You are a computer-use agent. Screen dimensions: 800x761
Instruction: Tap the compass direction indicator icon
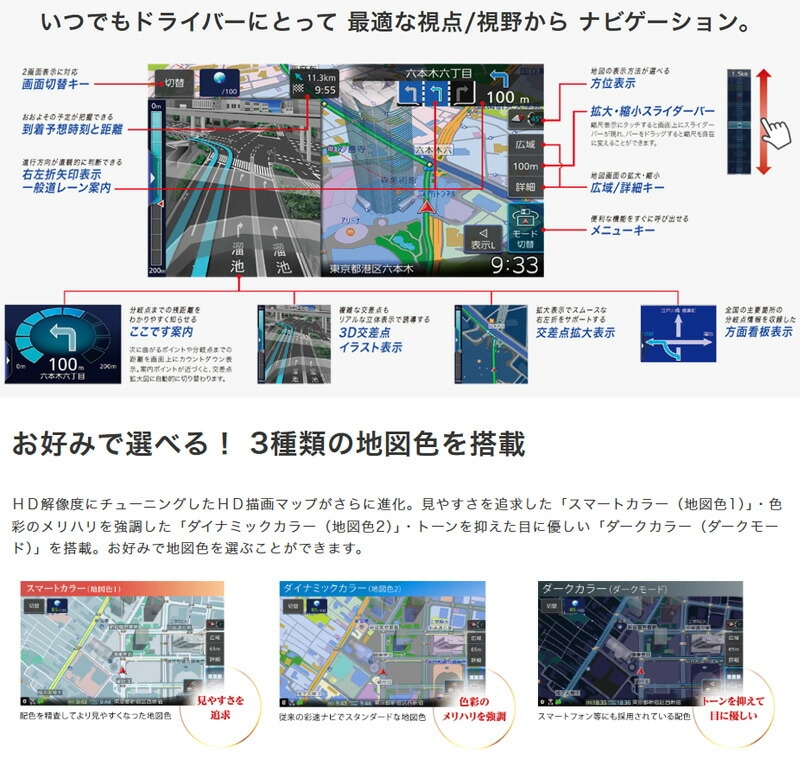coord(524,117)
